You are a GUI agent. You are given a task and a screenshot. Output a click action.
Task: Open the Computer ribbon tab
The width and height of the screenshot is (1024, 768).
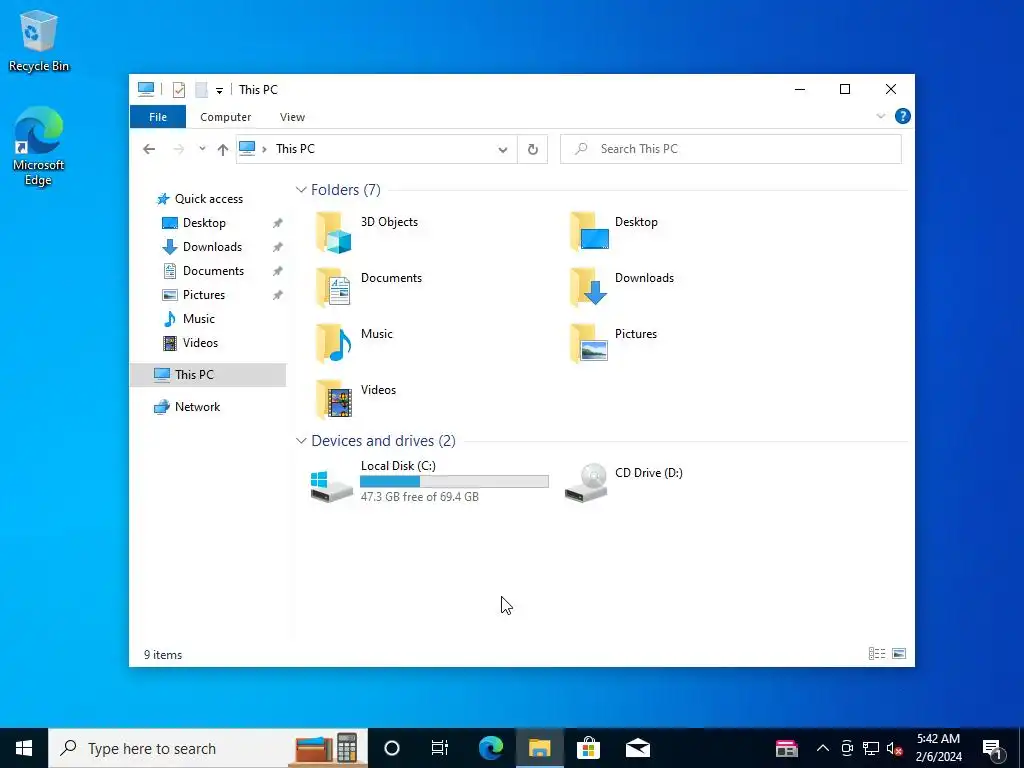(225, 117)
